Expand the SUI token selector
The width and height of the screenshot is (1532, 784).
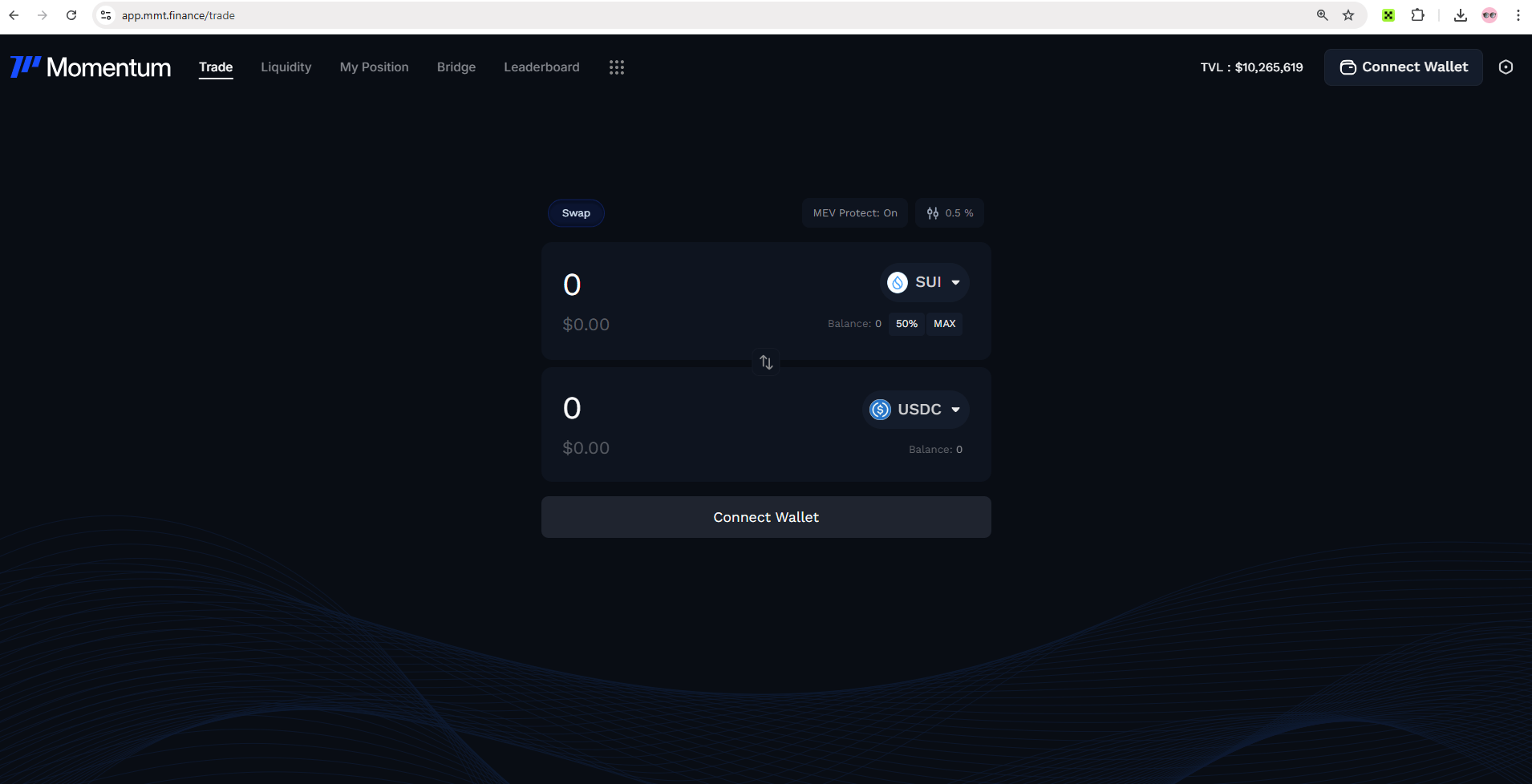tap(925, 282)
